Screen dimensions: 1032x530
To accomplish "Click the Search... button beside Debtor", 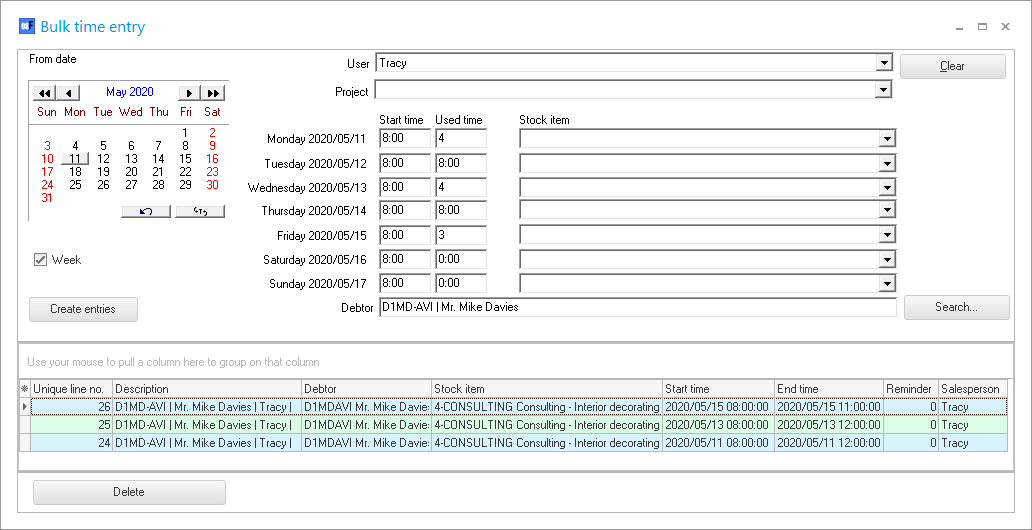I will tap(956, 307).
